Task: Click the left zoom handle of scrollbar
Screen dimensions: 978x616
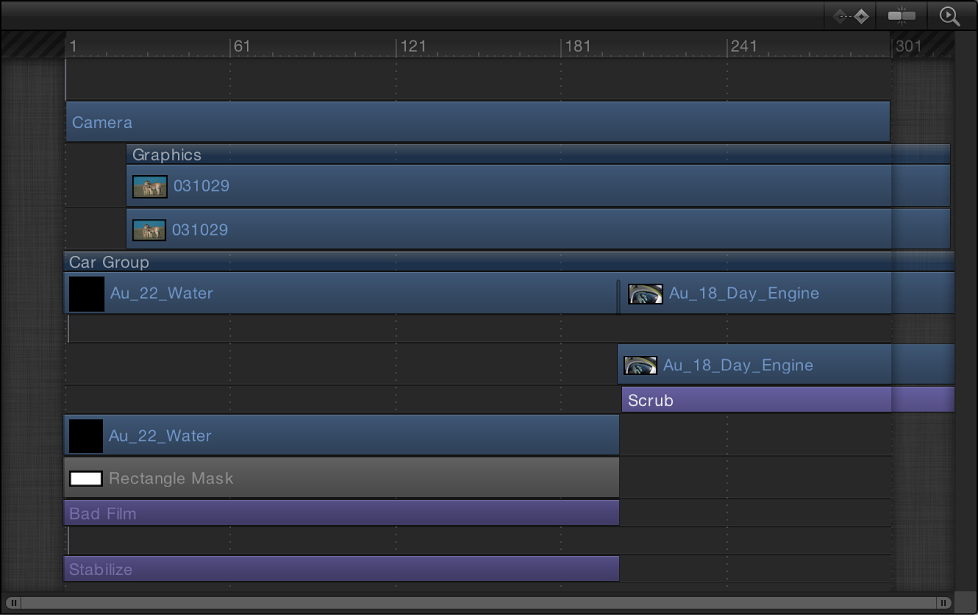Action: tap(14, 603)
